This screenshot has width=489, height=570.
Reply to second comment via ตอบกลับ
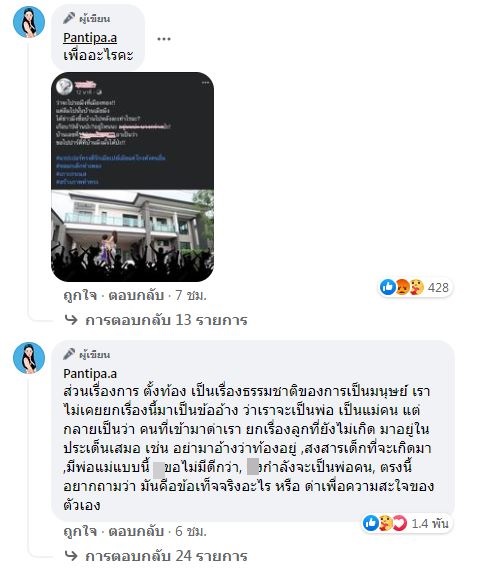point(136,531)
